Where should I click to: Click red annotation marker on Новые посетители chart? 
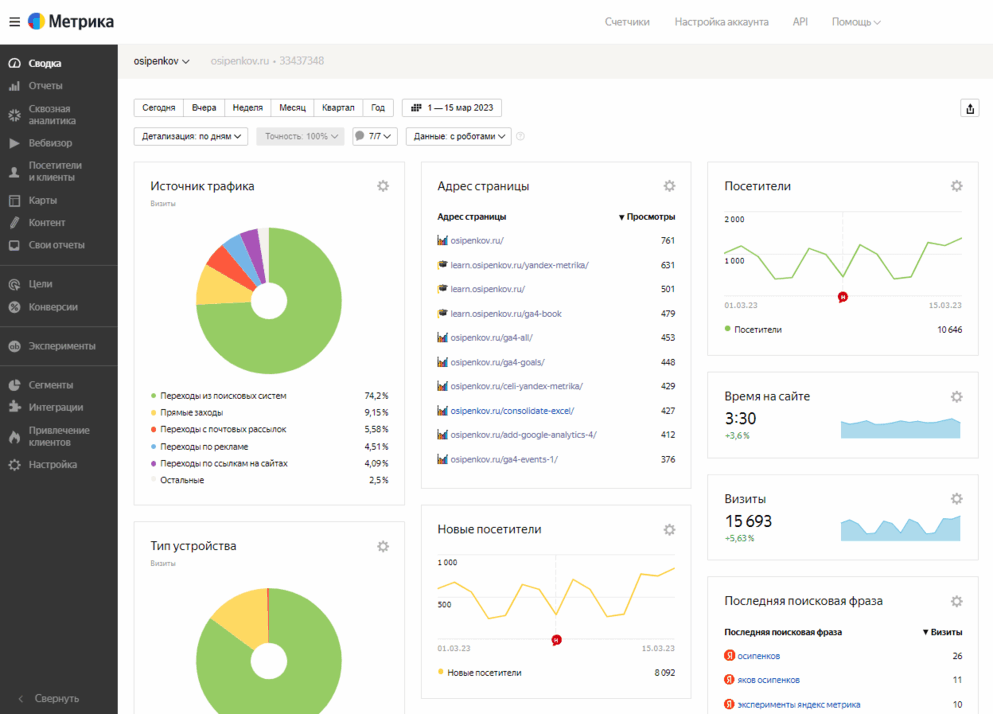pyautogui.click(x=556, y=641)
